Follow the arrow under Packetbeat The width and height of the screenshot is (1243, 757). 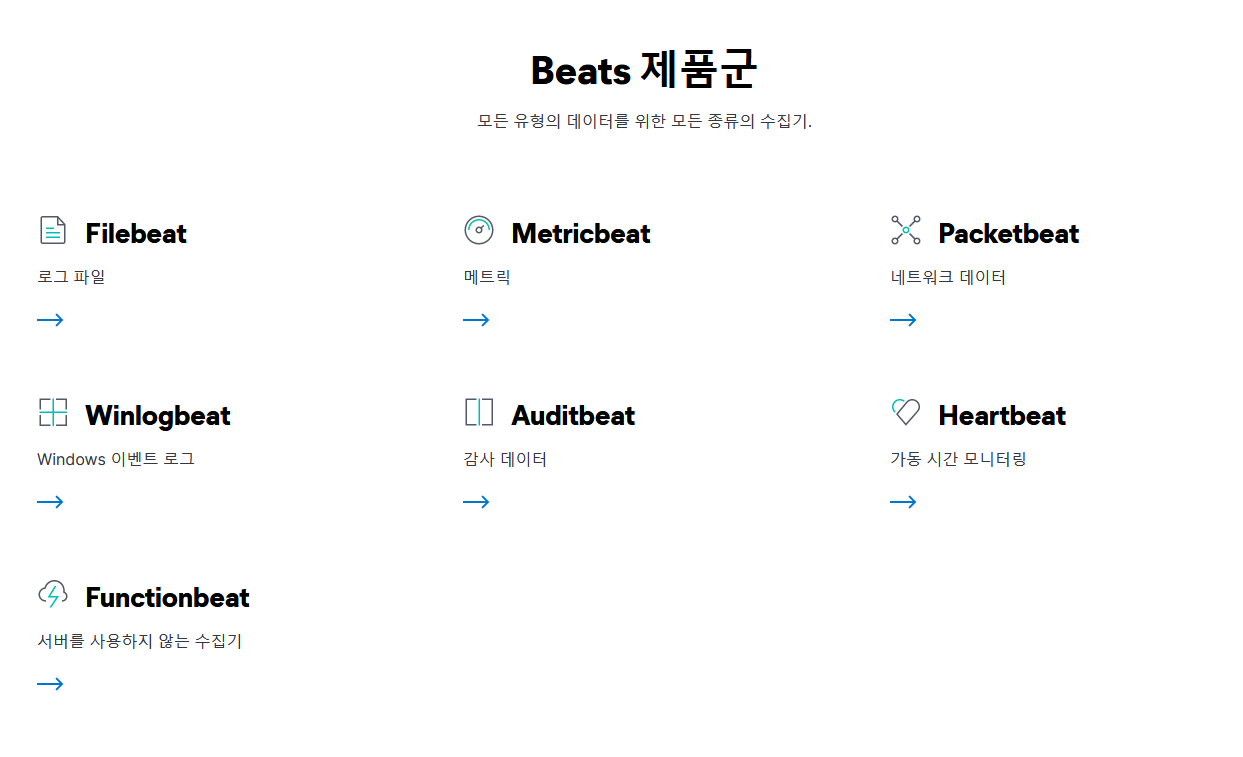tap(903, 320)
